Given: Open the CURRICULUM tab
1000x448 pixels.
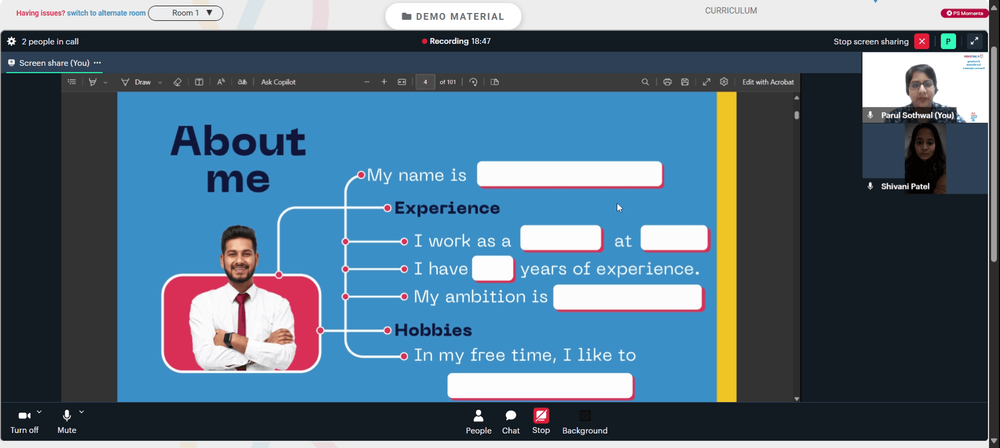Looking at the screenshot, I should point(731,11).
